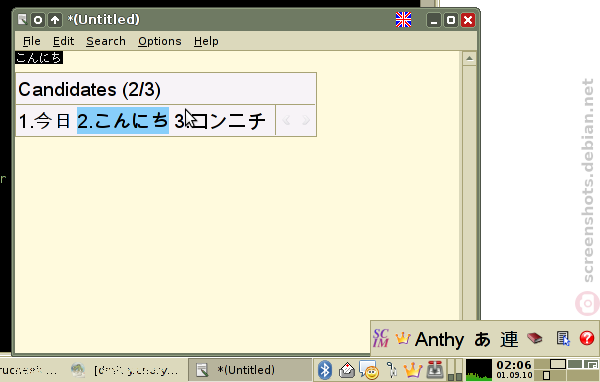Click the mail envelope tray icon
Image resolution: width=600 pixels, height=382 pixels.
347,370
